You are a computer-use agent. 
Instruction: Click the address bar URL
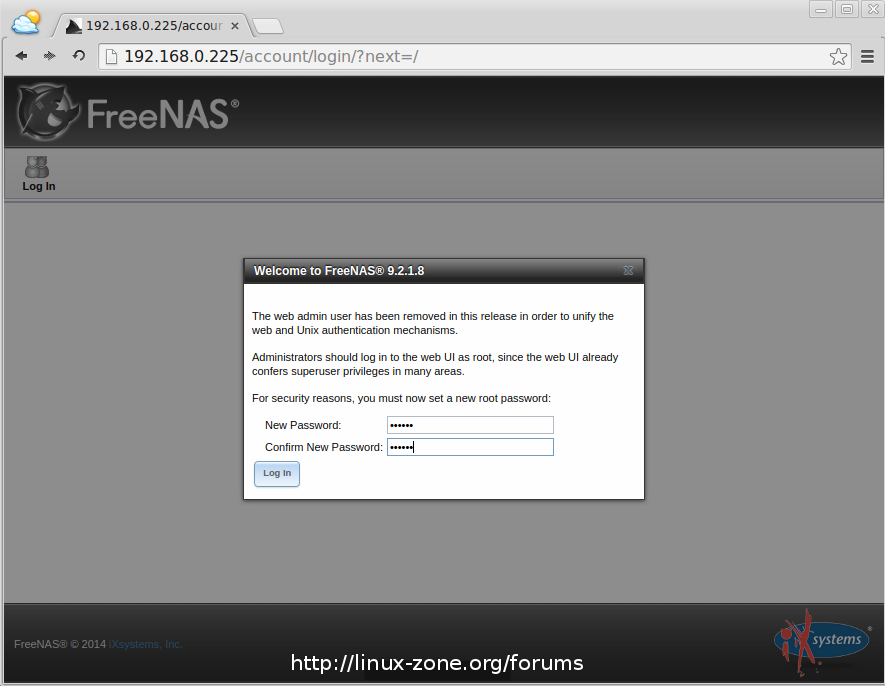(x=271, y=56)
